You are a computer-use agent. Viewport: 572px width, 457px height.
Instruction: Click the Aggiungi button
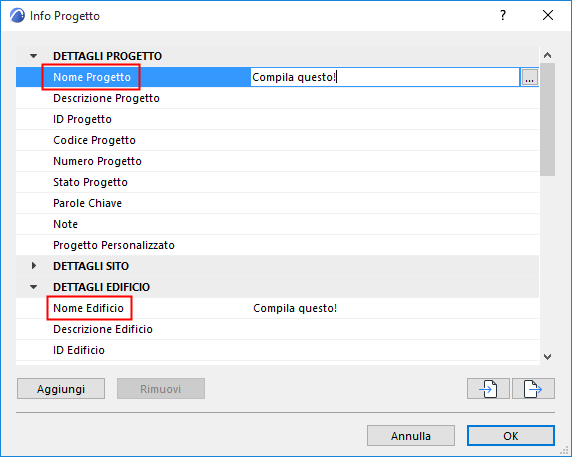point(61,389)
